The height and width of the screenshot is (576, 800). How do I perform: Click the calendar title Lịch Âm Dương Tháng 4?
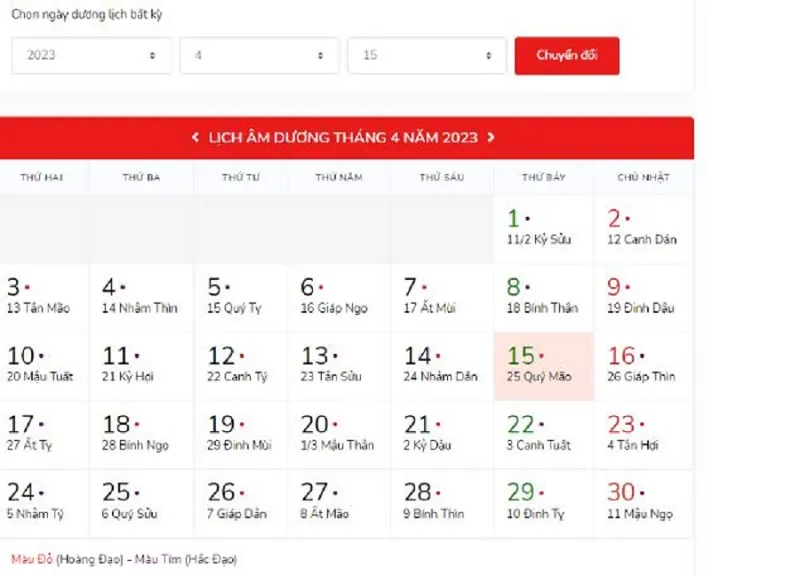343,138
